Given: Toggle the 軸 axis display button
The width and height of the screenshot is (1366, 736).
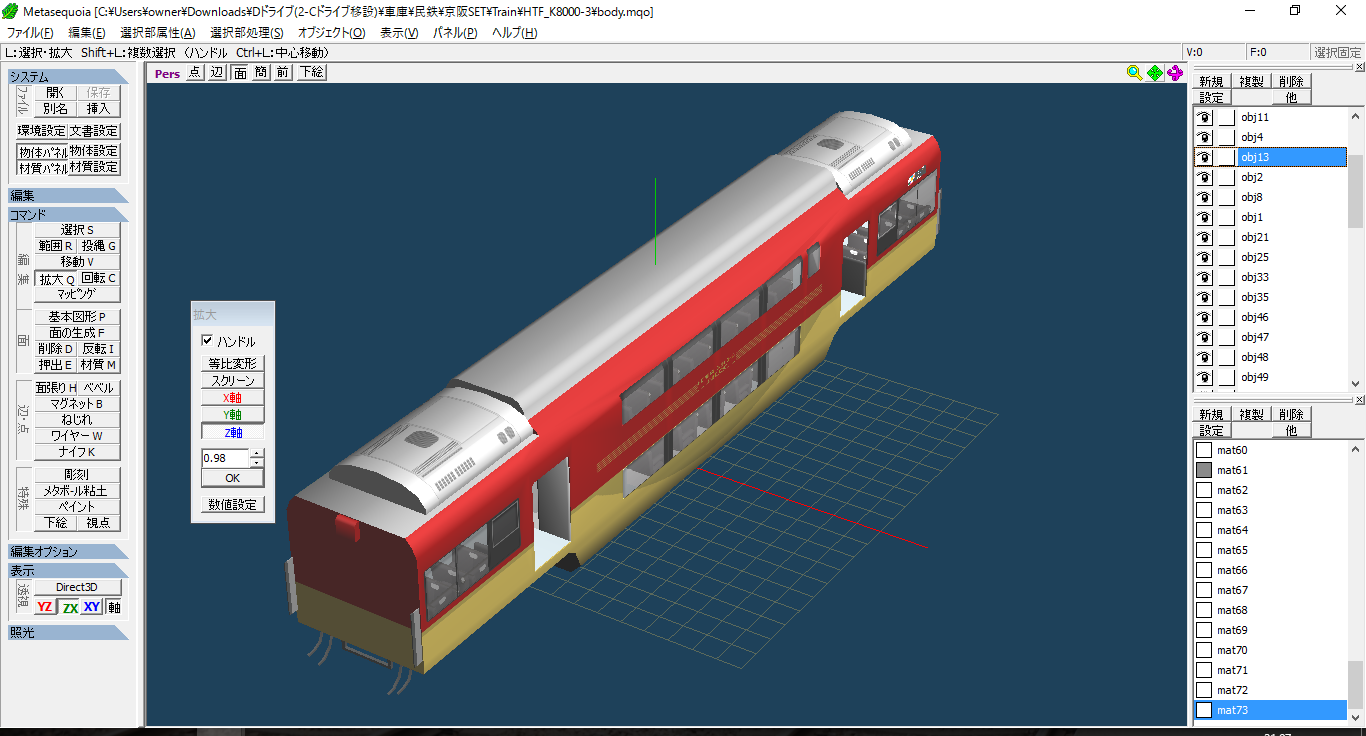Looking at the screenshot, I should pos(114,607).
